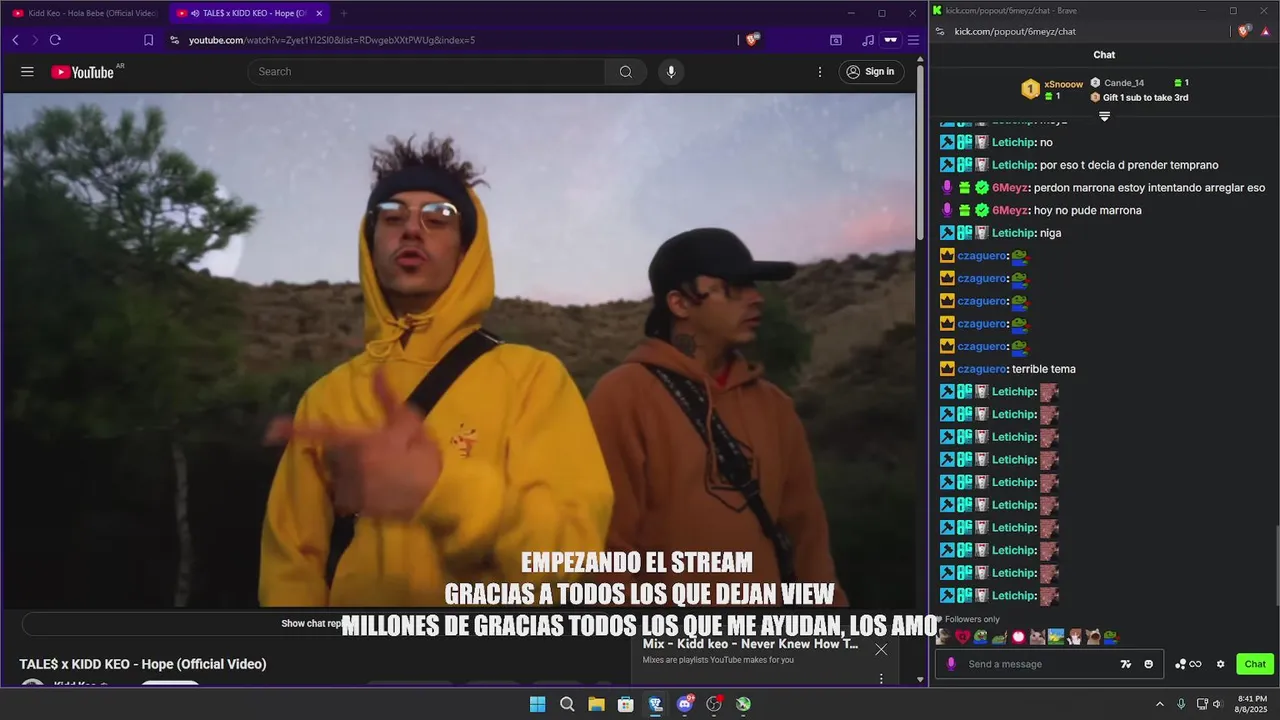
Task: Click the kick.com popout chat URL
Action: tap(1015, 31)
